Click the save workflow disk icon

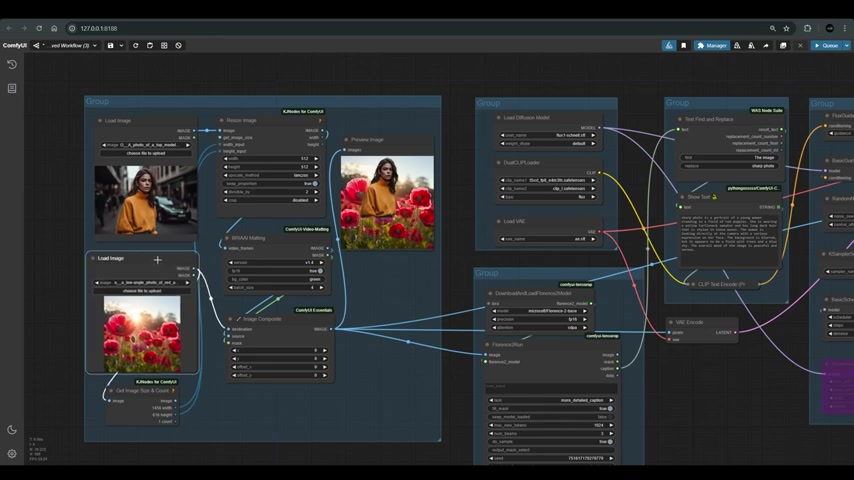pos(111,46)
